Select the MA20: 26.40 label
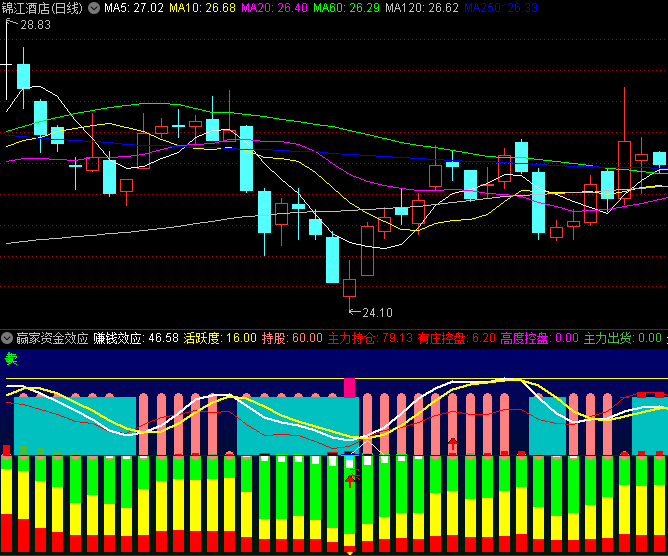The width and height of the screenshot is (668, 556). pyautogui.click(x=274, y=8)
